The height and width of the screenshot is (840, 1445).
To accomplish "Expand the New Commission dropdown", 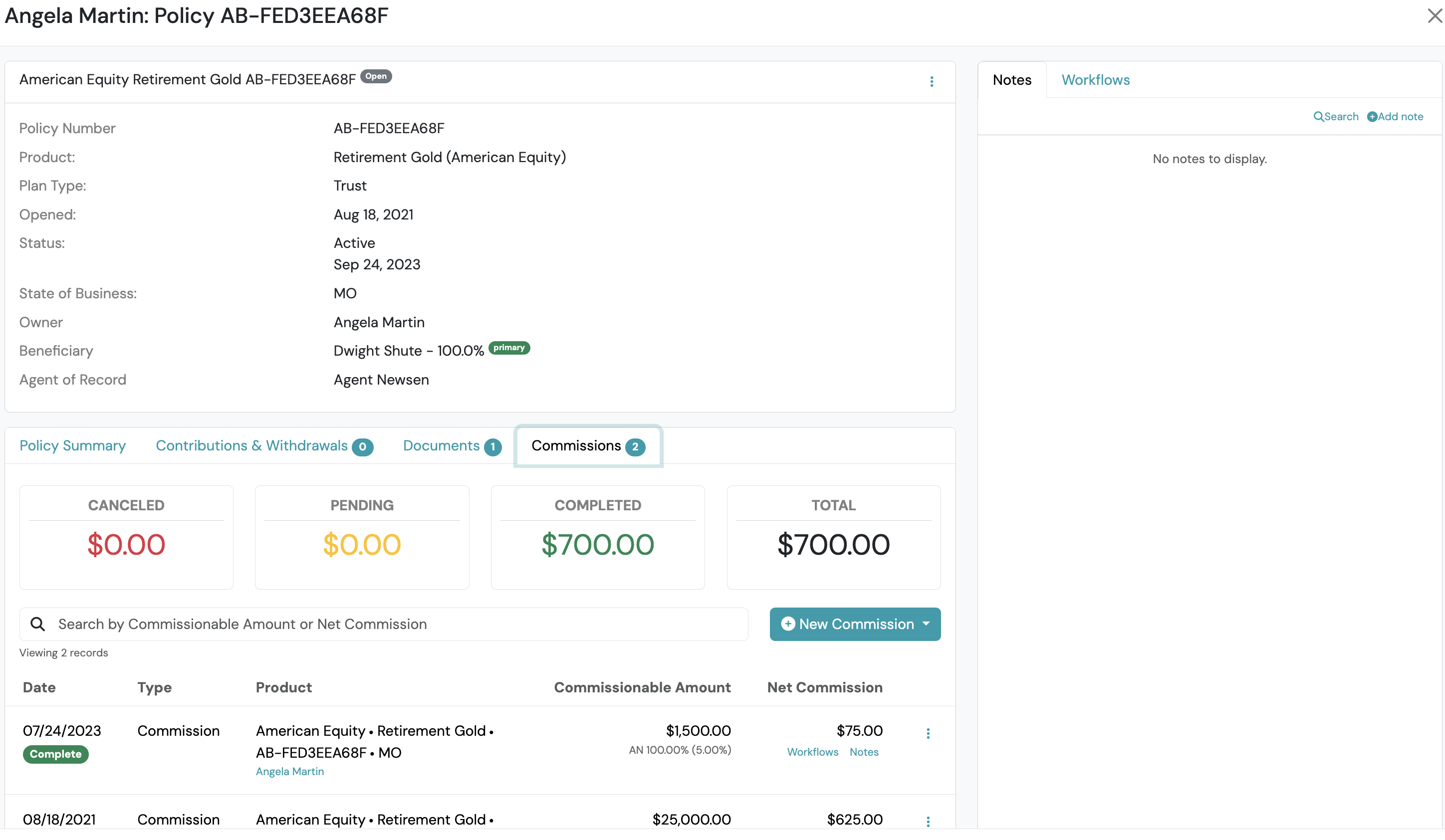I will 854,624.
